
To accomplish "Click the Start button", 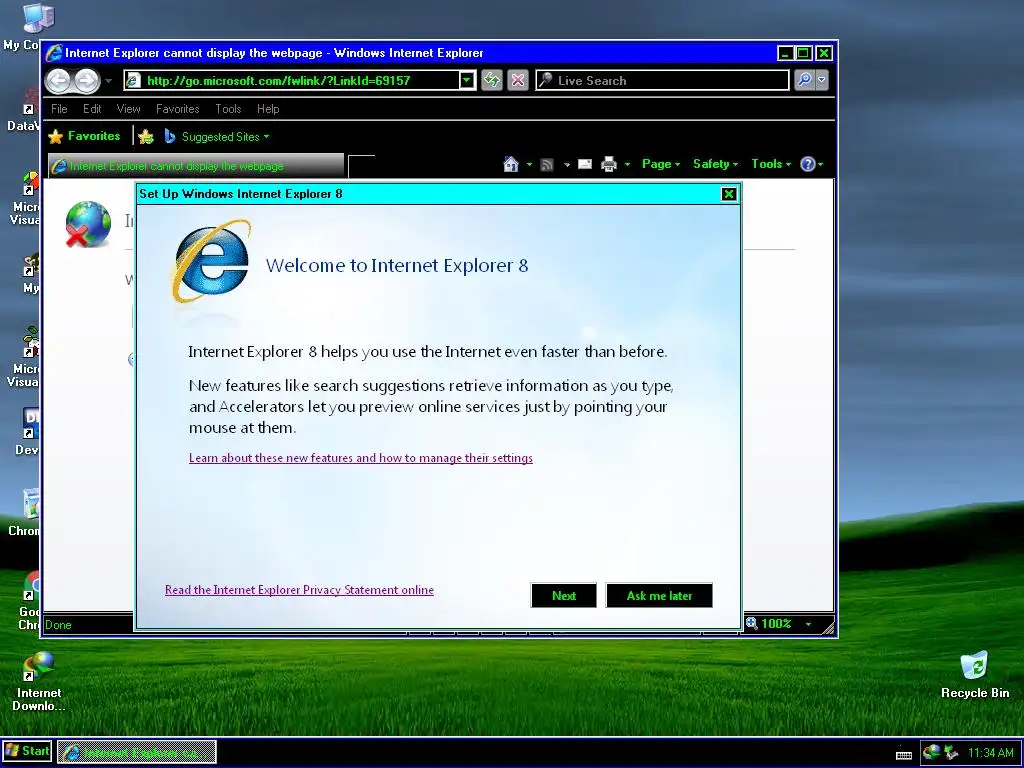I will pyautogui.click(x=27, y=751).
